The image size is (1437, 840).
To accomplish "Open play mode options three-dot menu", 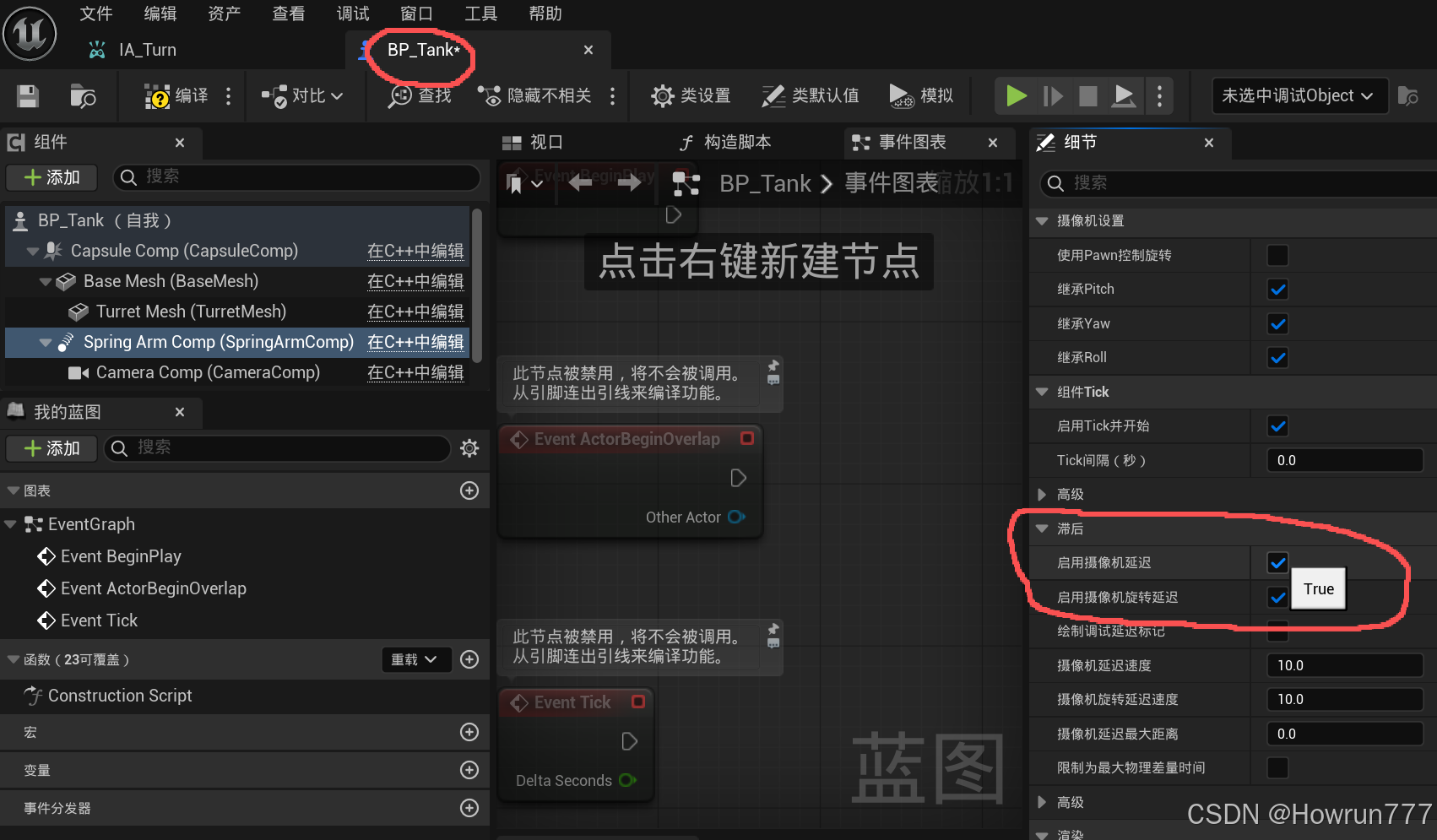I will pyautogui.click(x=1159, y=96).
